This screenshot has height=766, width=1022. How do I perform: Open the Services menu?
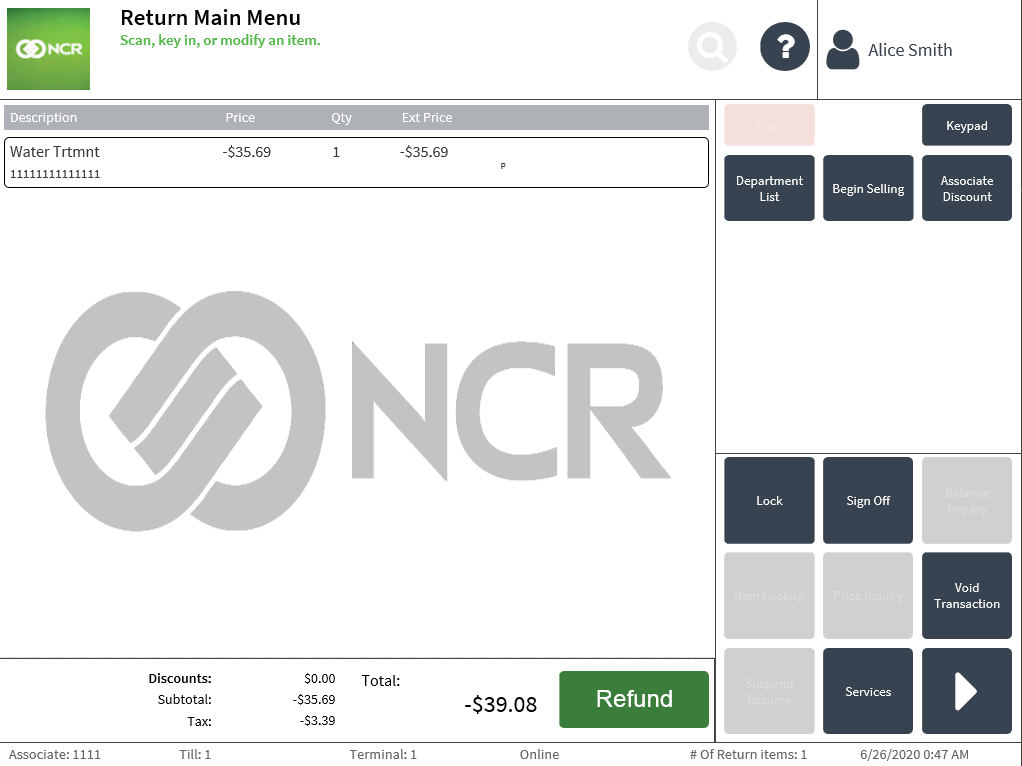click(868, 691)
